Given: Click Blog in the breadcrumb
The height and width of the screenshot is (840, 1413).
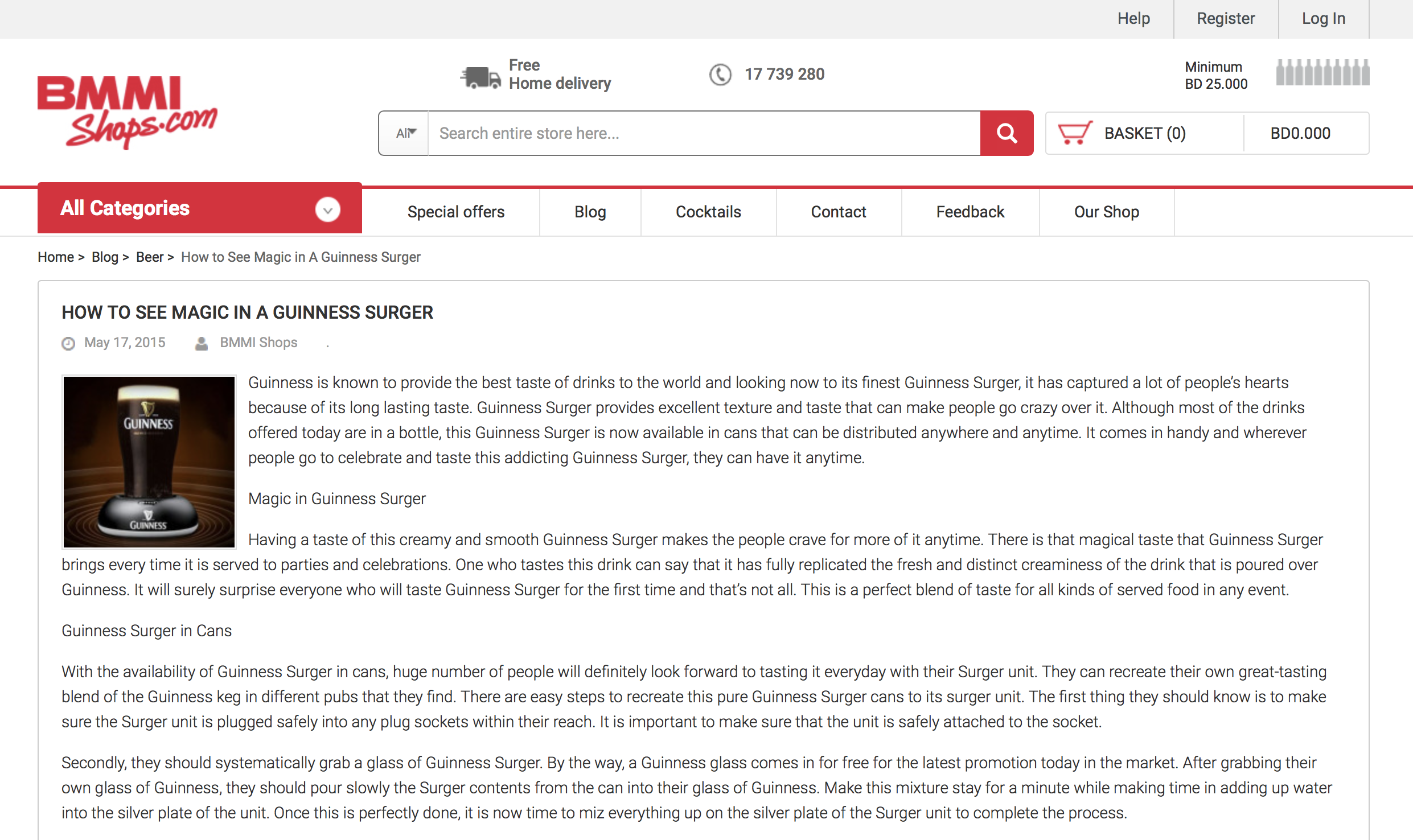Looking at the screenshot, I should pyautogui.click(x=105, y=257).
